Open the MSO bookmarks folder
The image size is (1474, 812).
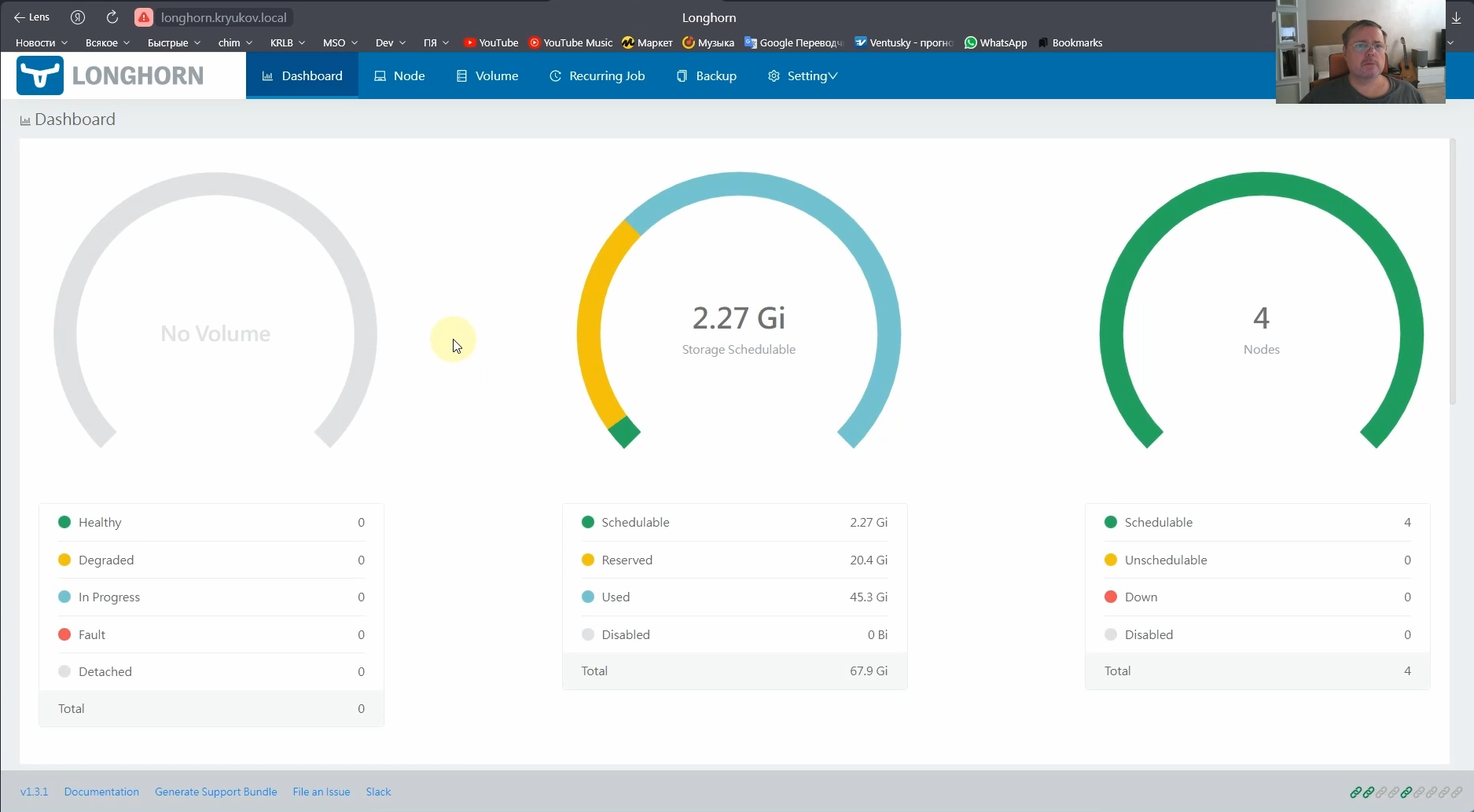point(340,42)
